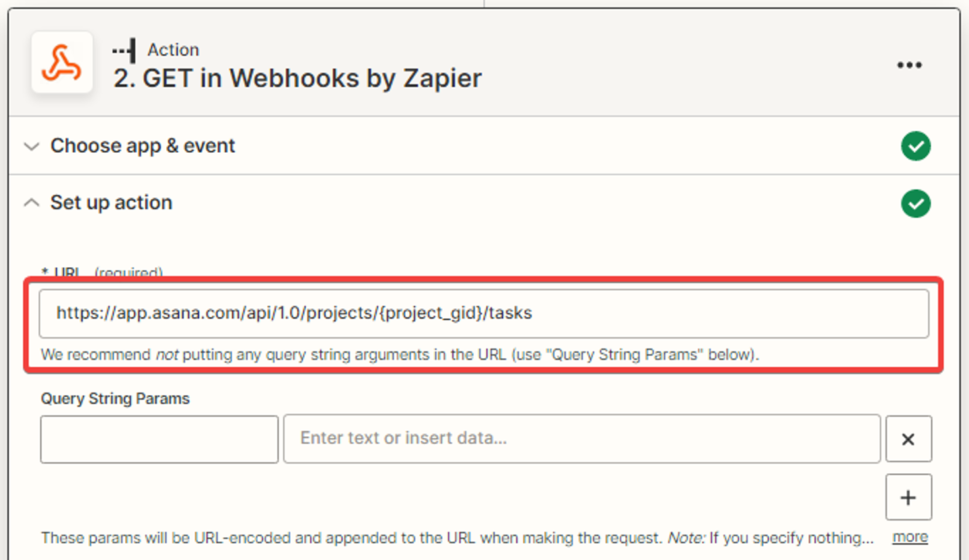Click green checkmark beside Choose app & event

point(915,146)
